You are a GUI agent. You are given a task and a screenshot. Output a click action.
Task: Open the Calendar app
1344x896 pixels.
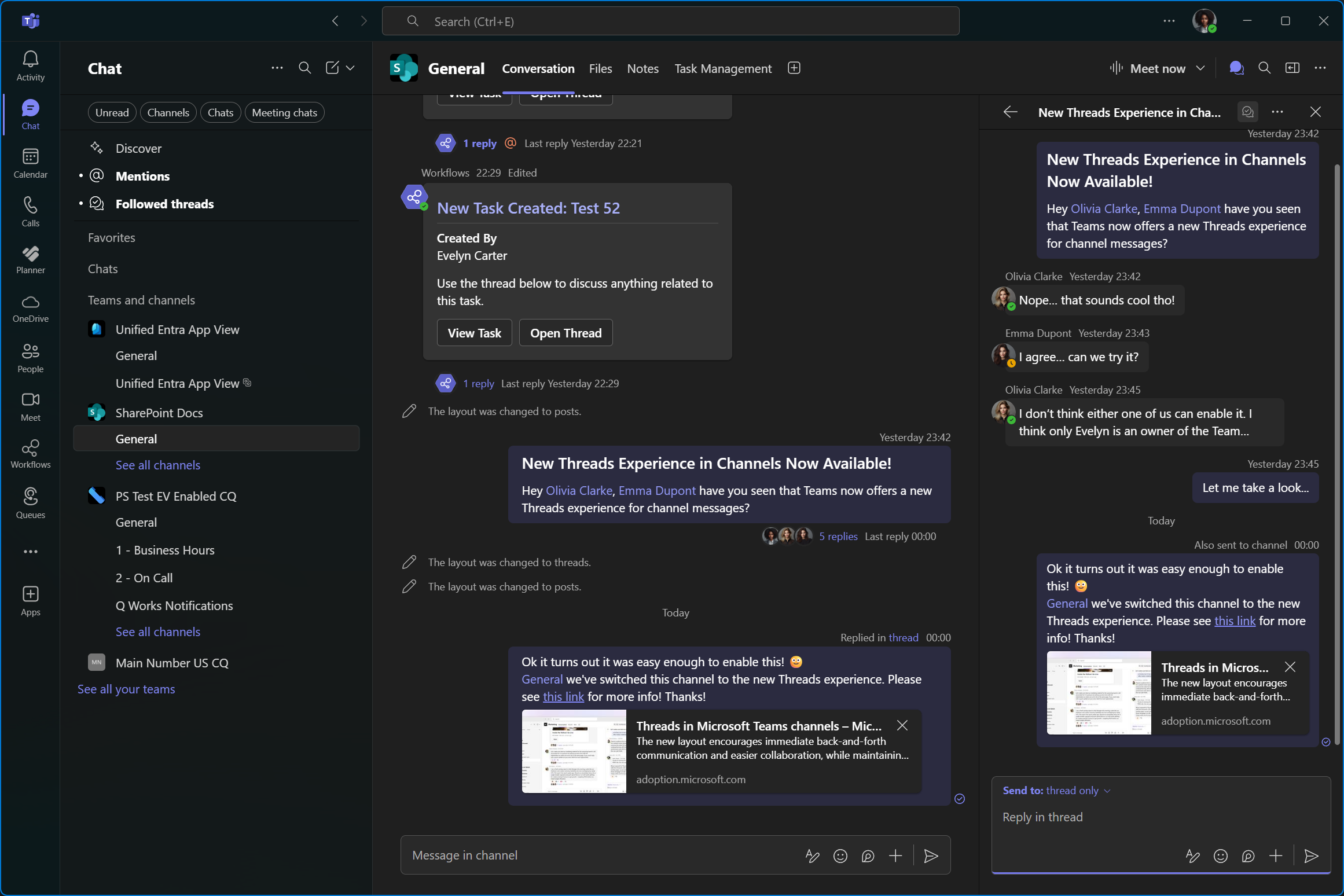pos(30,163)
